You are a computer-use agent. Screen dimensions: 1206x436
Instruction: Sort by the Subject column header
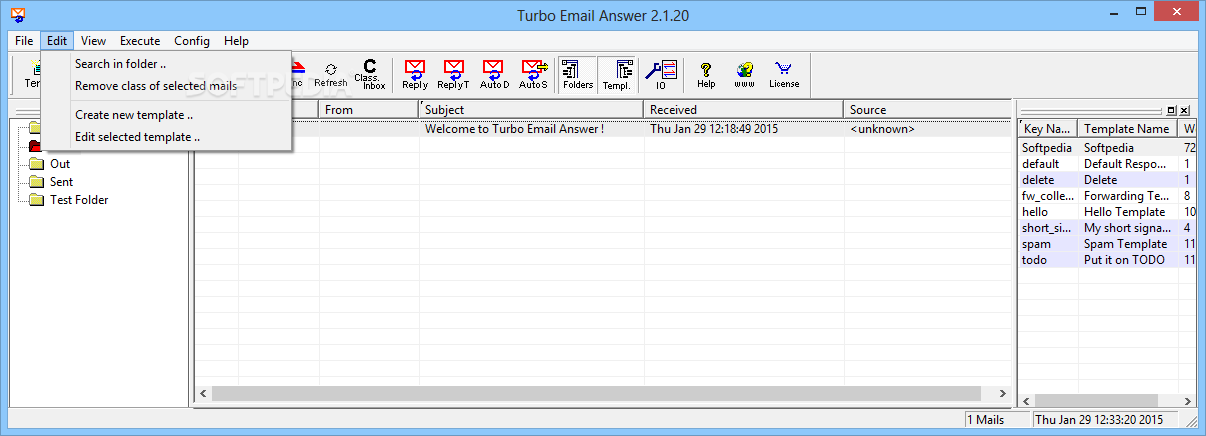click(531, 110)
